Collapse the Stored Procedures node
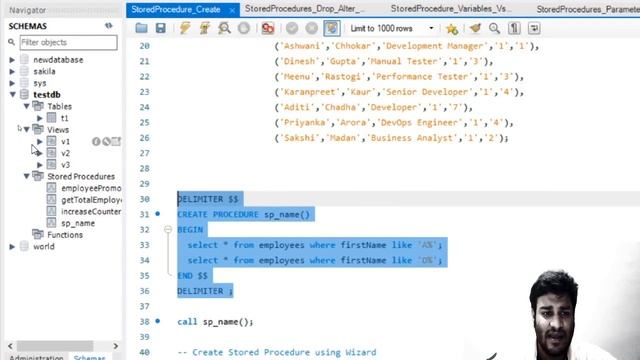The width and height of the screenshot is (640, 360). 27,177
